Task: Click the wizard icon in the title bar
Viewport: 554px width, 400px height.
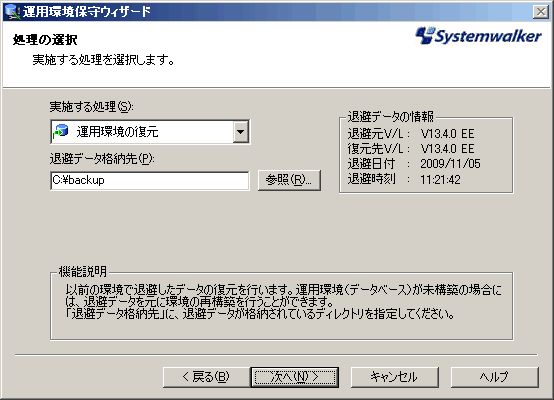Action: click(x=12, y=12)
